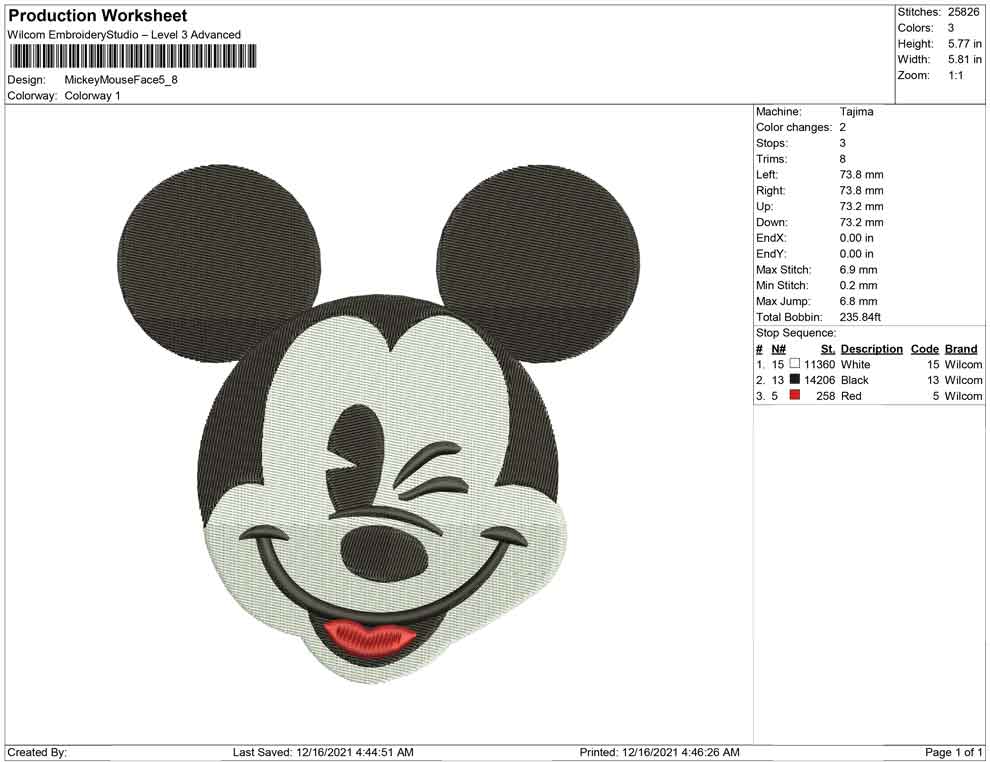This screenshot has width=990, height=762.
Task: Click the Mickey Mouse embroidery design preview
Action: pyautogui.click(x=379, y=424)
